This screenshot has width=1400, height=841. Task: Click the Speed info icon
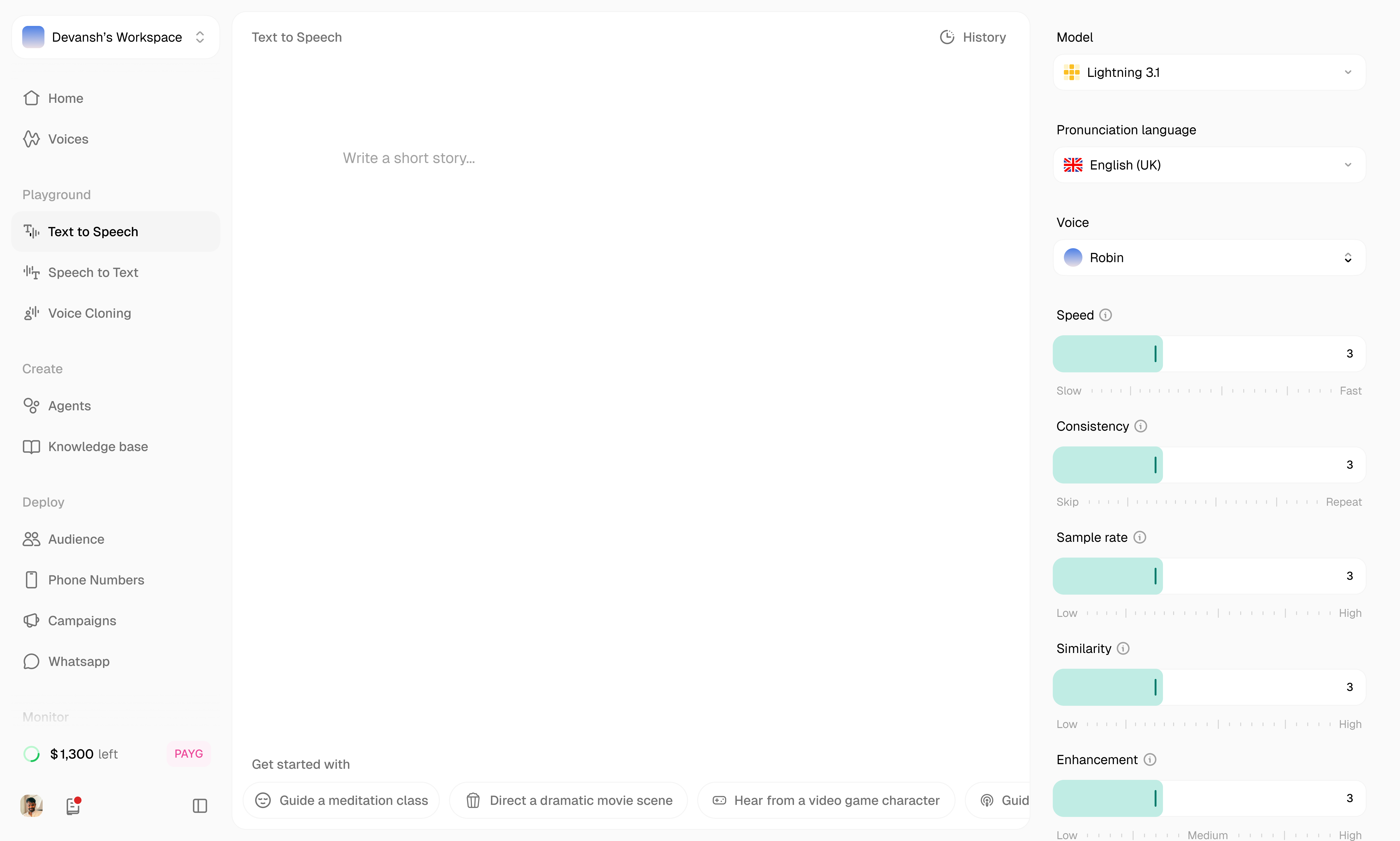coord(1105,315)
